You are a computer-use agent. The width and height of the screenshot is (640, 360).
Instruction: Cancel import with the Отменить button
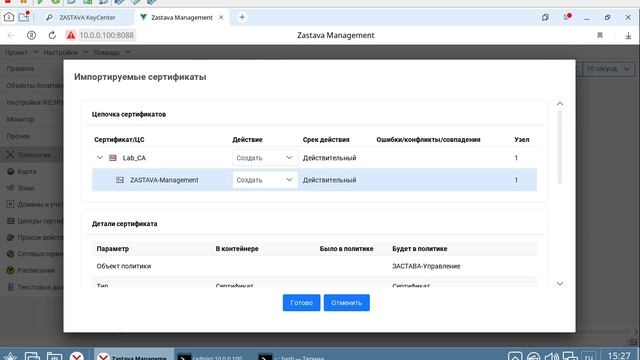pyautogui.click(x=347, y=303)
